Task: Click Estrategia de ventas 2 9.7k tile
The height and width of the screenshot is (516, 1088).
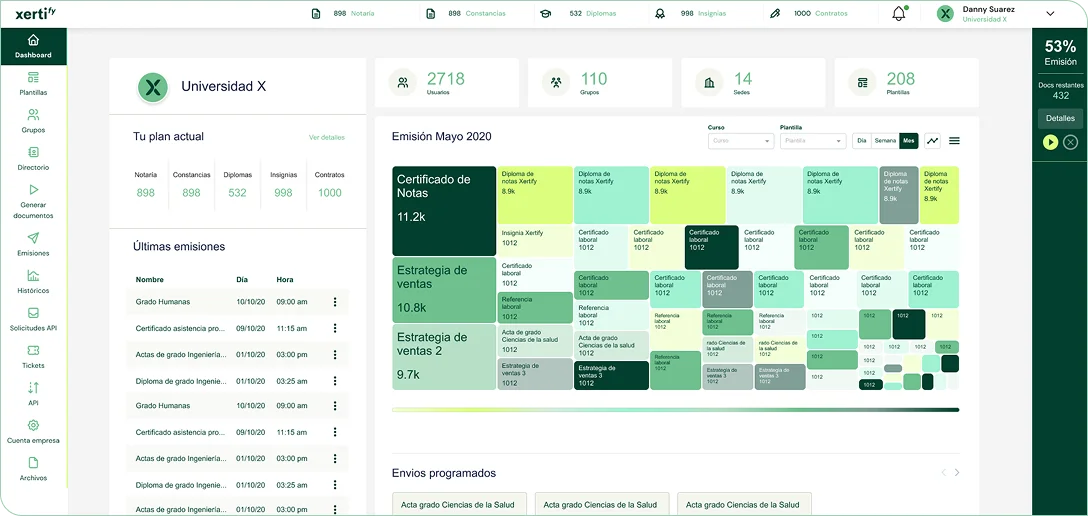Action: (444, 356)
